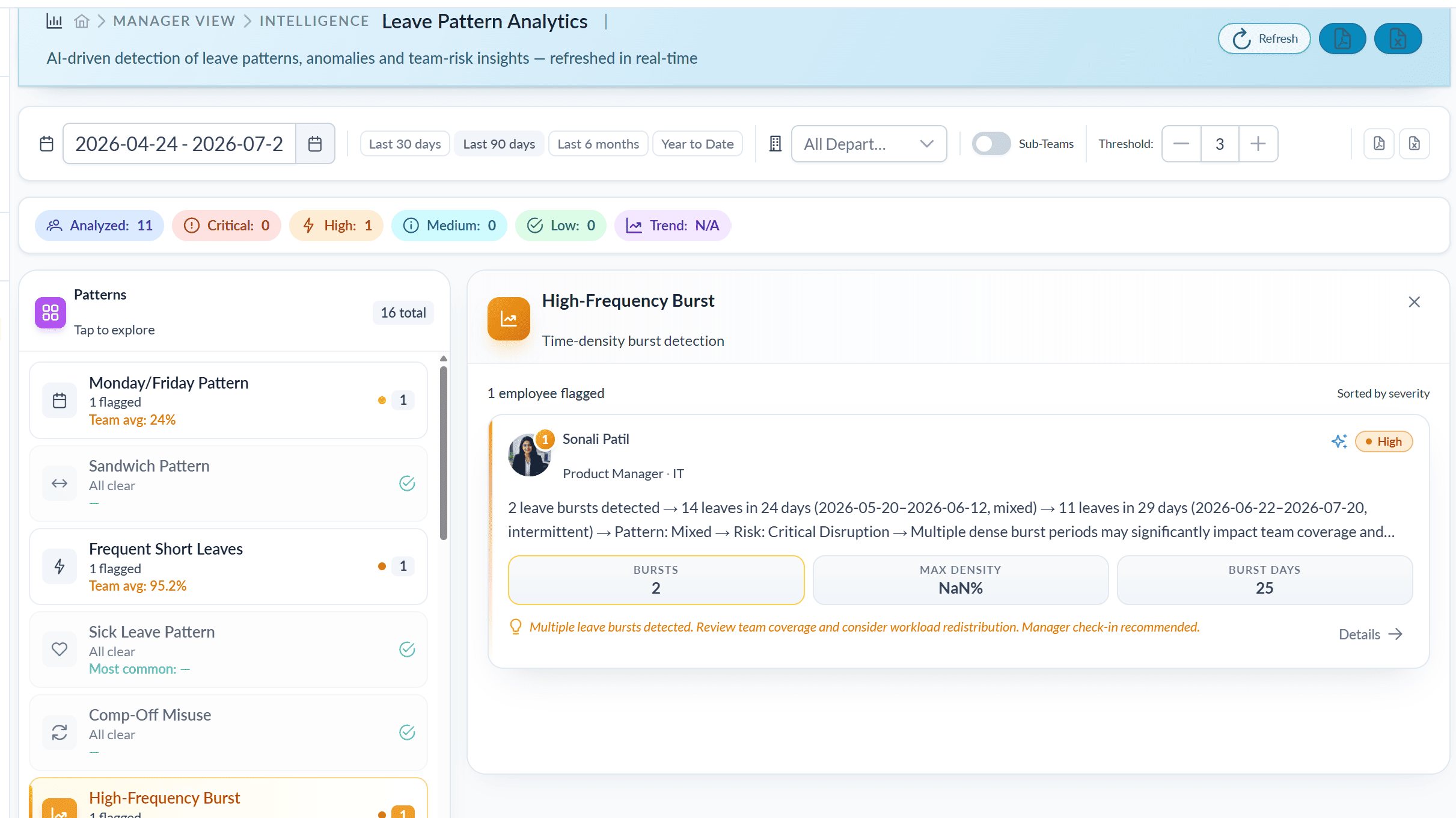Click the Trend: N/A chip

click(x=673, y=226)
